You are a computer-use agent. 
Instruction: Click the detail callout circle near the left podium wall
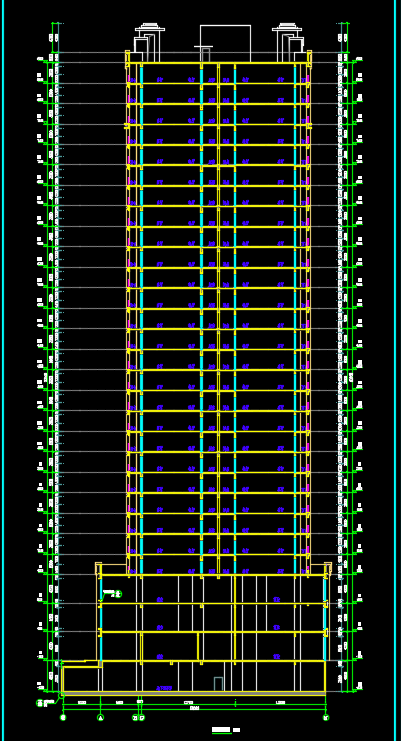coord(119,594)
